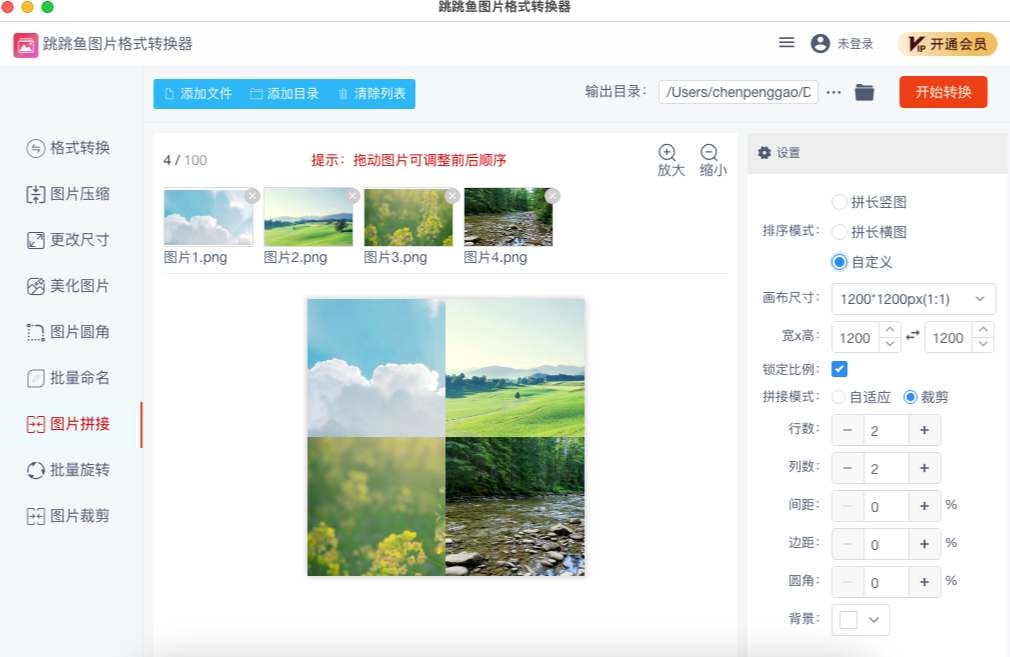Uncheck the 锁定比例 checkbox

click(839, 369)
